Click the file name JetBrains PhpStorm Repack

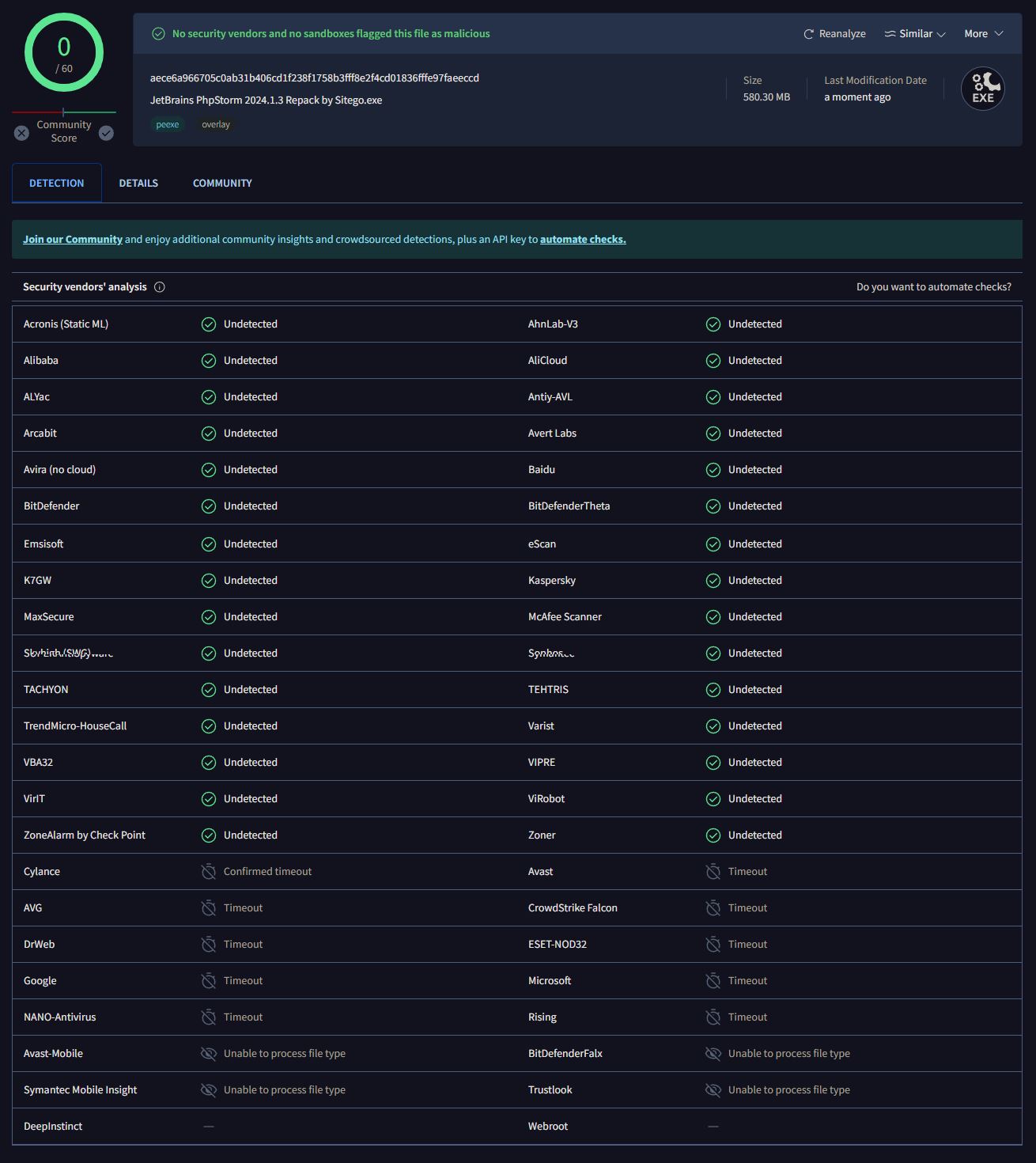pyautogui.click(x=267, y=100)
